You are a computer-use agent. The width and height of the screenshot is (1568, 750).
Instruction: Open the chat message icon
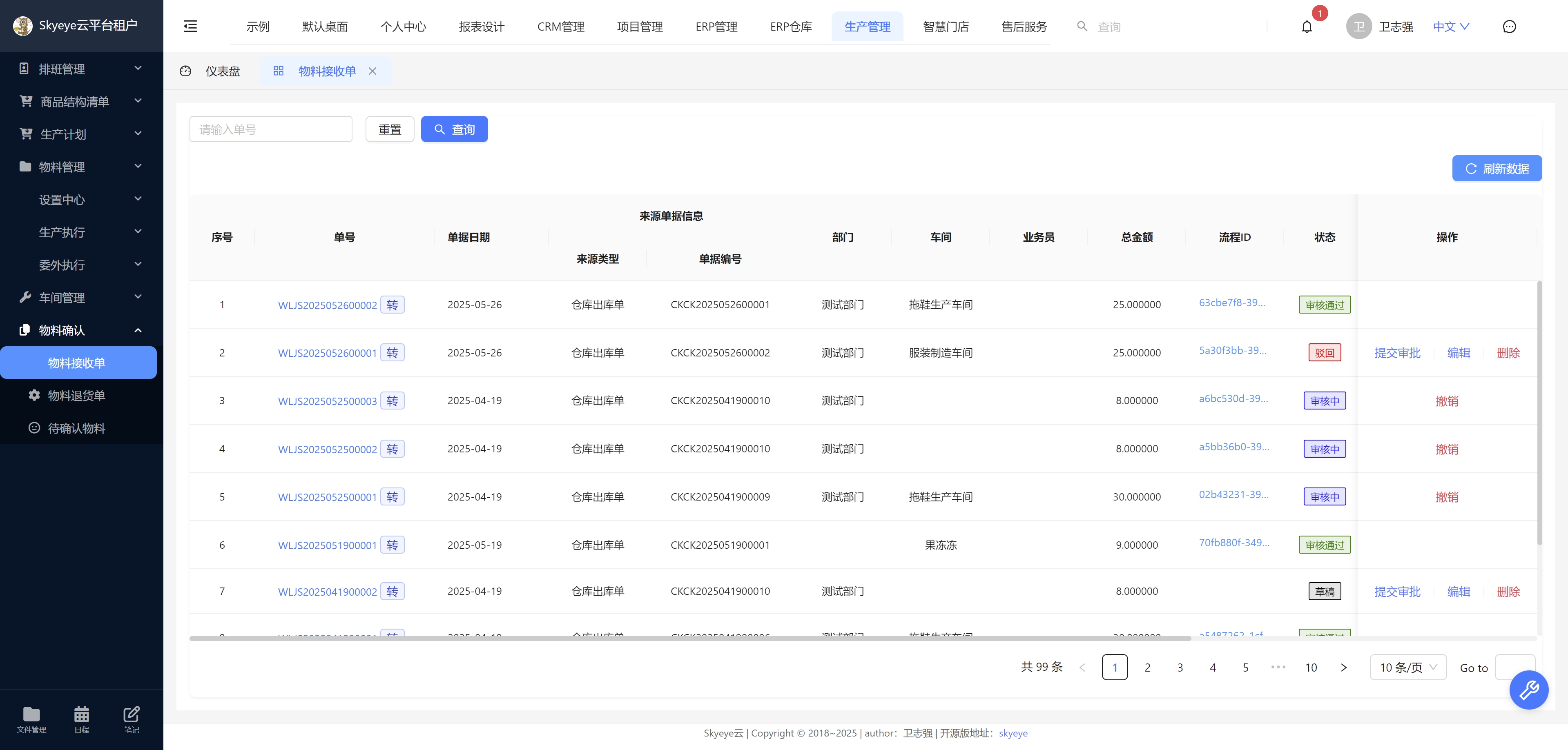(x=1509, y=26)
